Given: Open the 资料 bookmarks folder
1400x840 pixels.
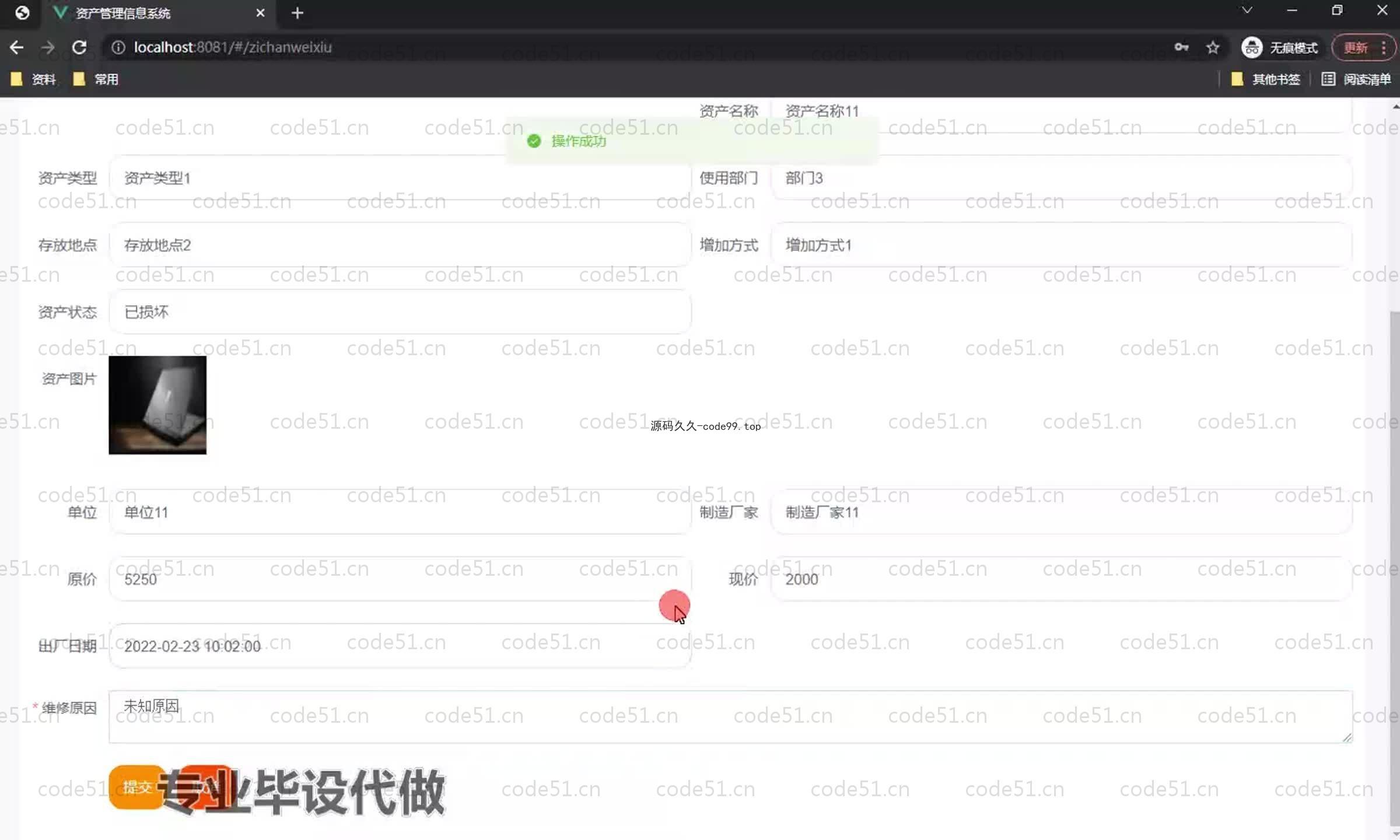Looking at the screenshot, I should [x=33, y=79].
